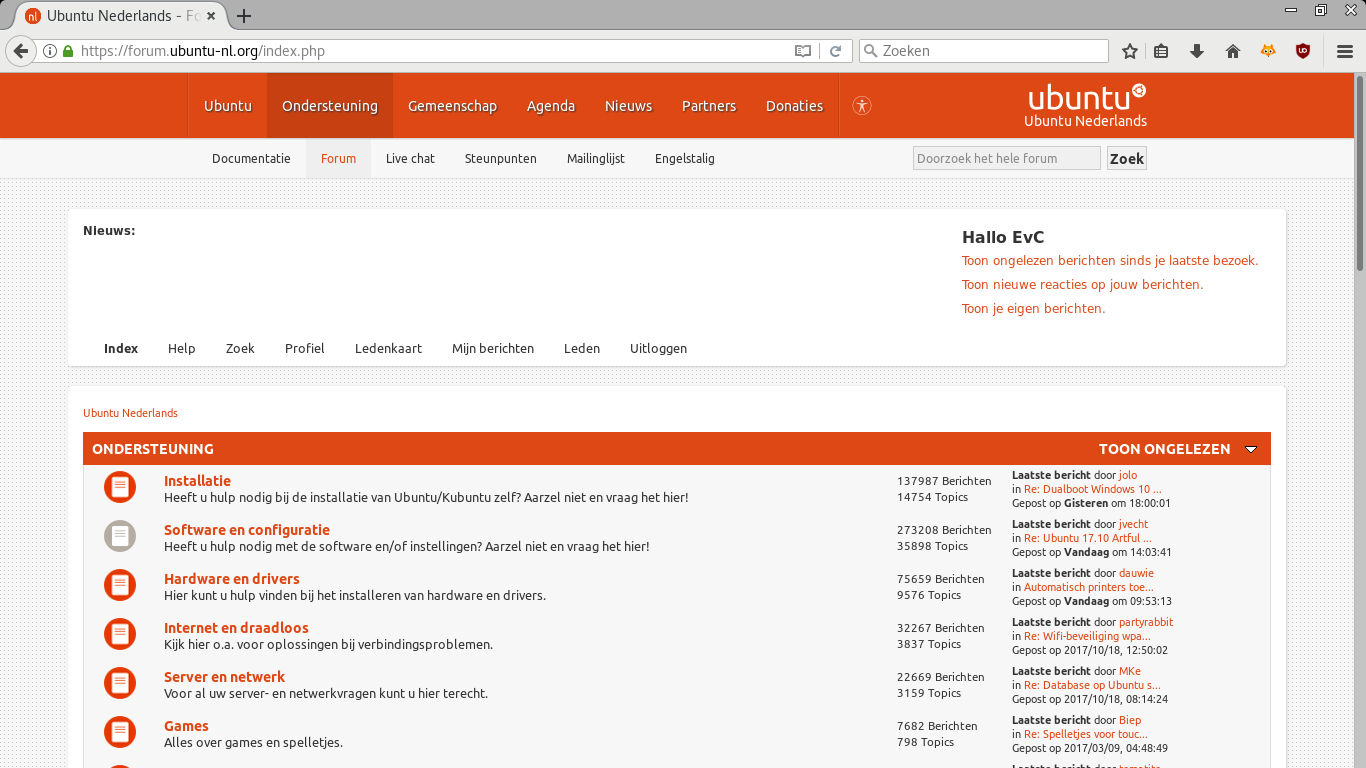Click Ubuntu Nederlands breadcrumb link
Viewport: 1366px width, 768px height.
[x=130, y=413]
